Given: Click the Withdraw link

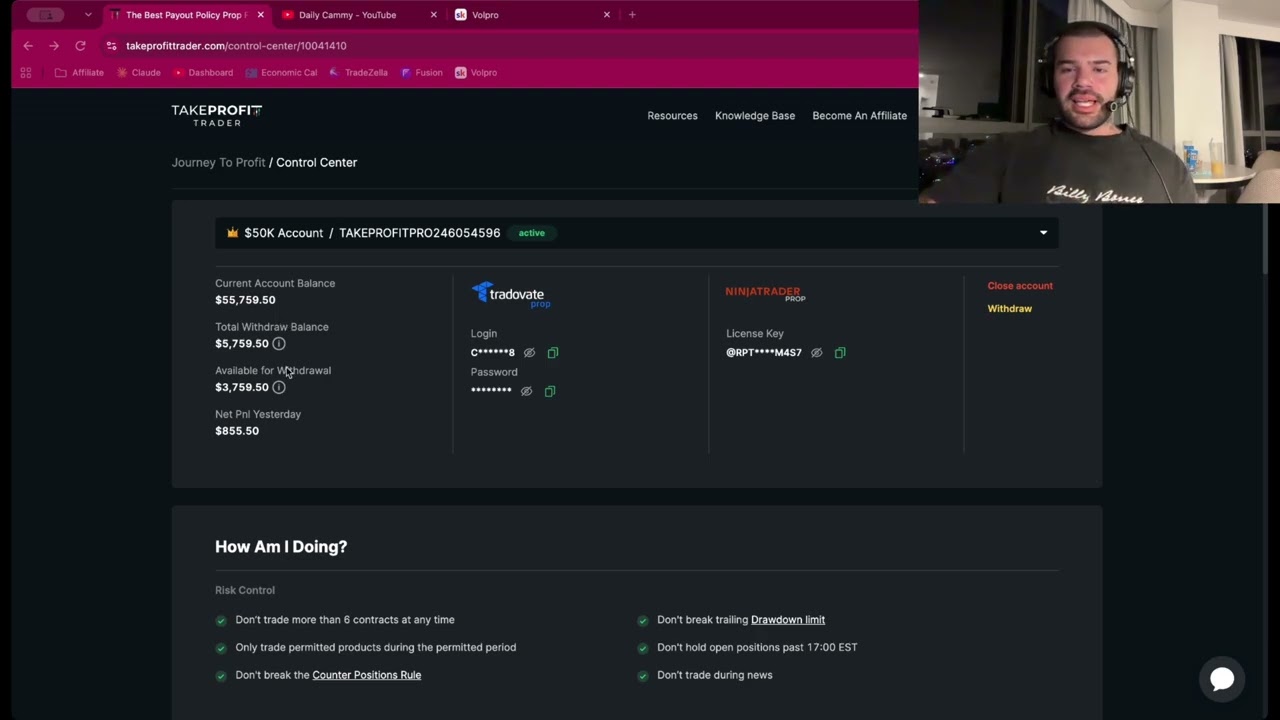Looking at the screenshot, I should click(x=1010, y=309).
